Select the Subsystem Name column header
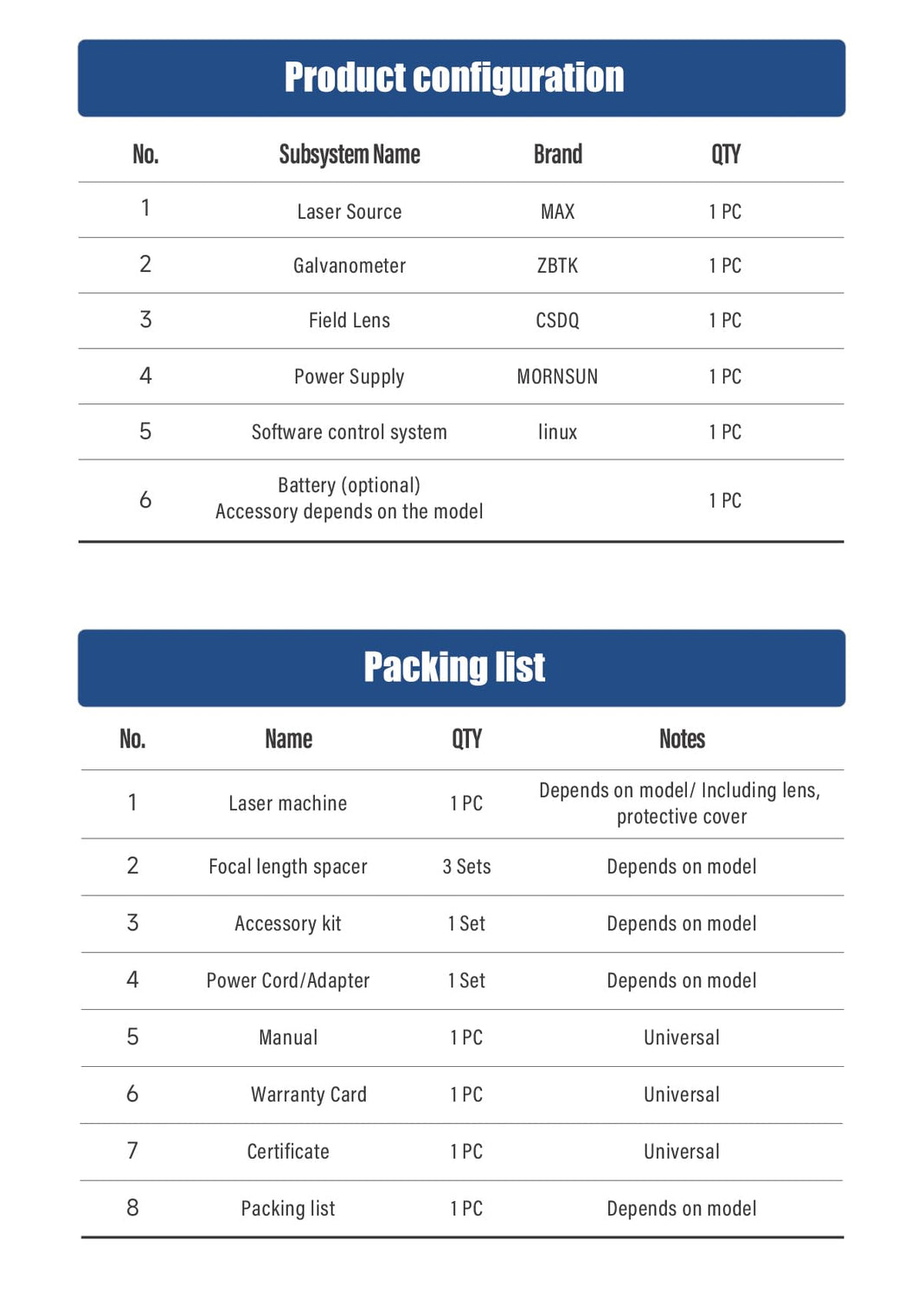The image size is (924, 1298). 350,155
